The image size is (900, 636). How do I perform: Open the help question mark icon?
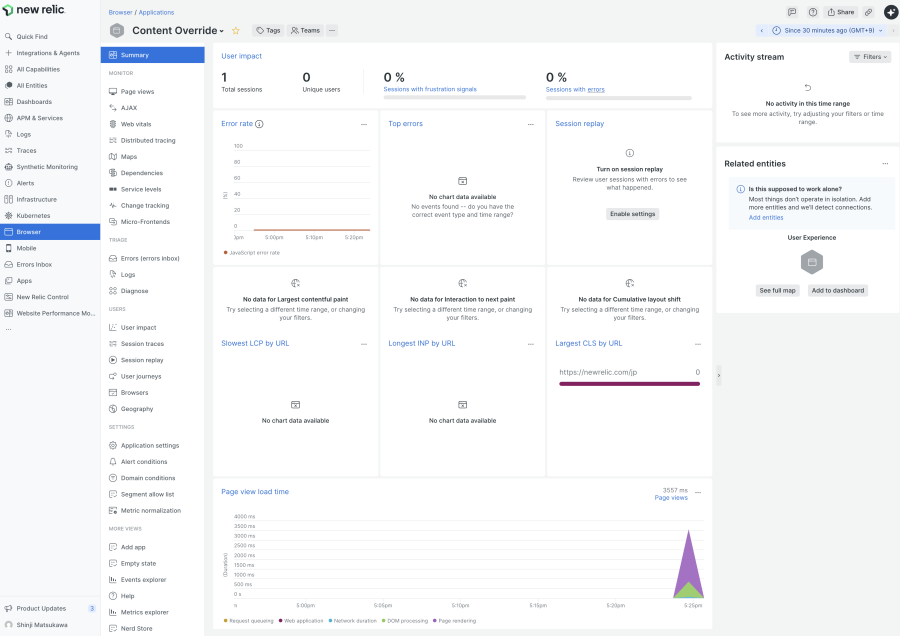[x=813, y=12]
